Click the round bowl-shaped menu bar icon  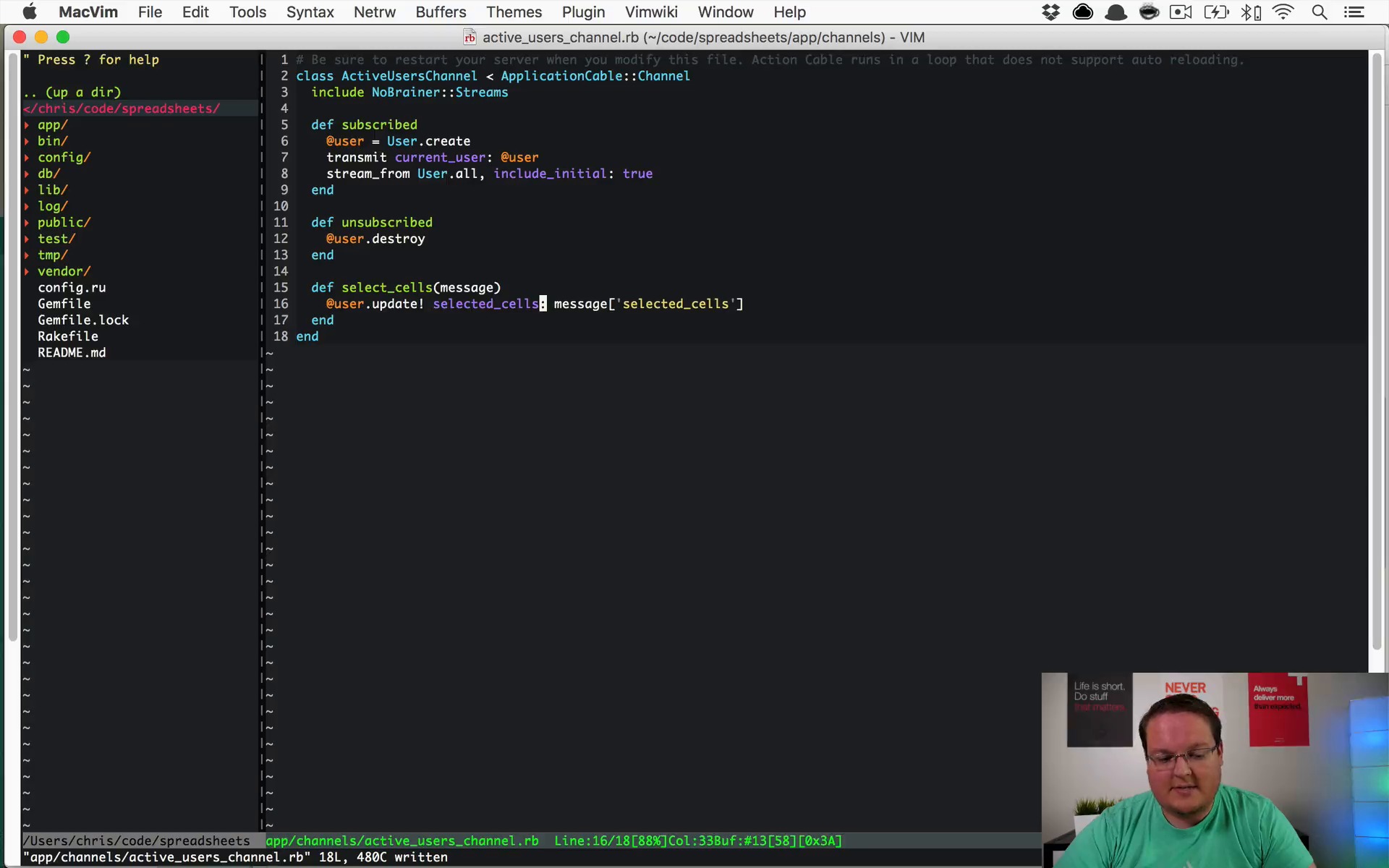[1149, 12]
